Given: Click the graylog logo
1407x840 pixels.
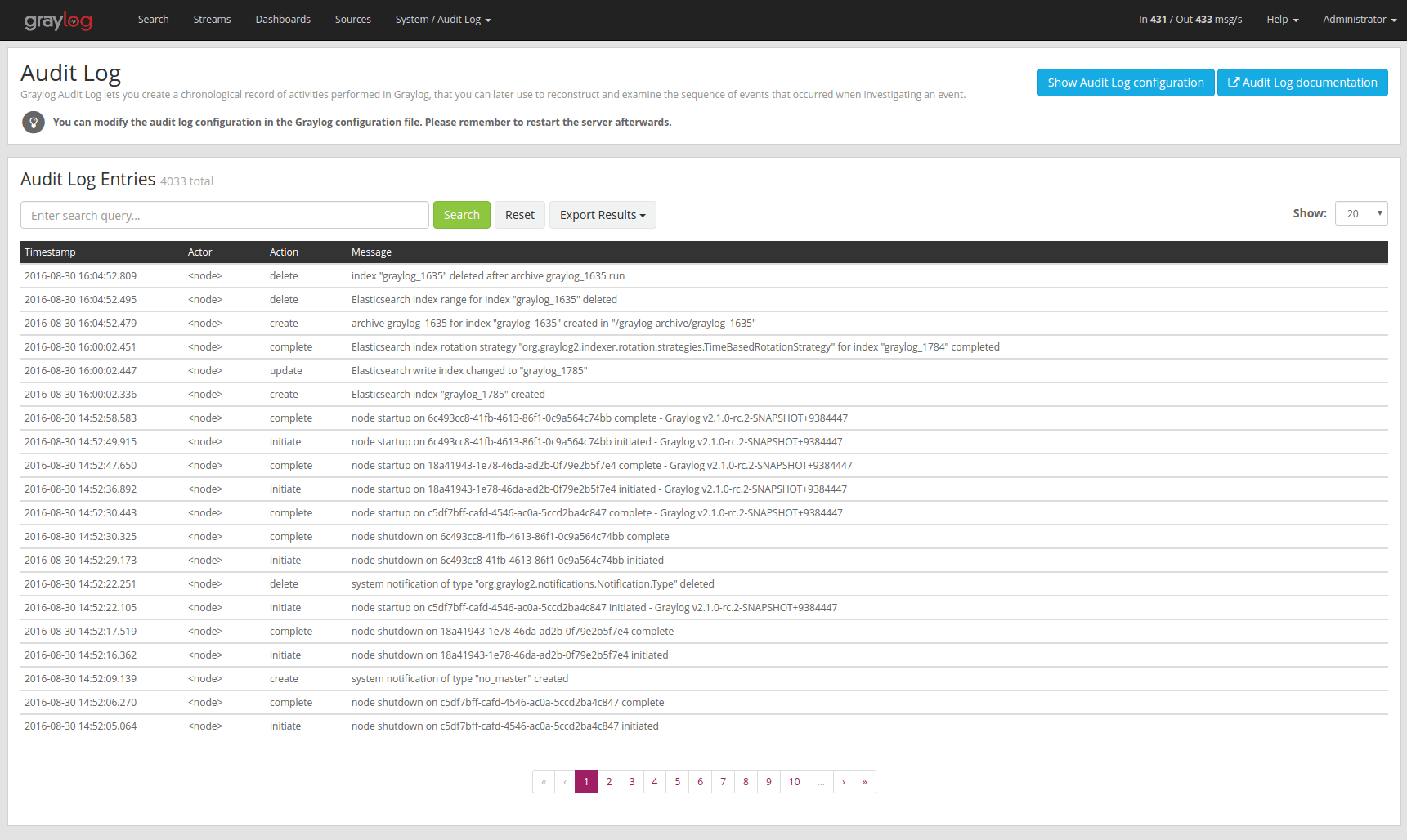Looking at the screenshot, I should (x=57, y=20).
